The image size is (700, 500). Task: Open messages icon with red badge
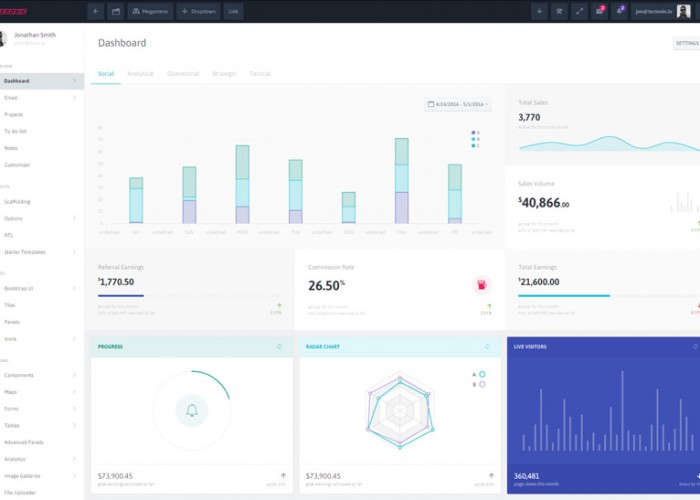pyautogui.click(x=600, y=12)
